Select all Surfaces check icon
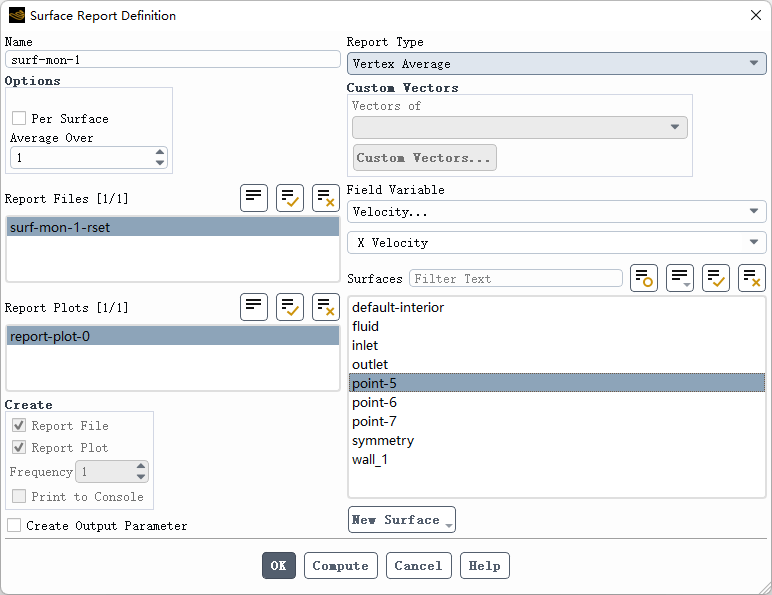The width and height of the screenshot is (772, 595). [716, 278]
